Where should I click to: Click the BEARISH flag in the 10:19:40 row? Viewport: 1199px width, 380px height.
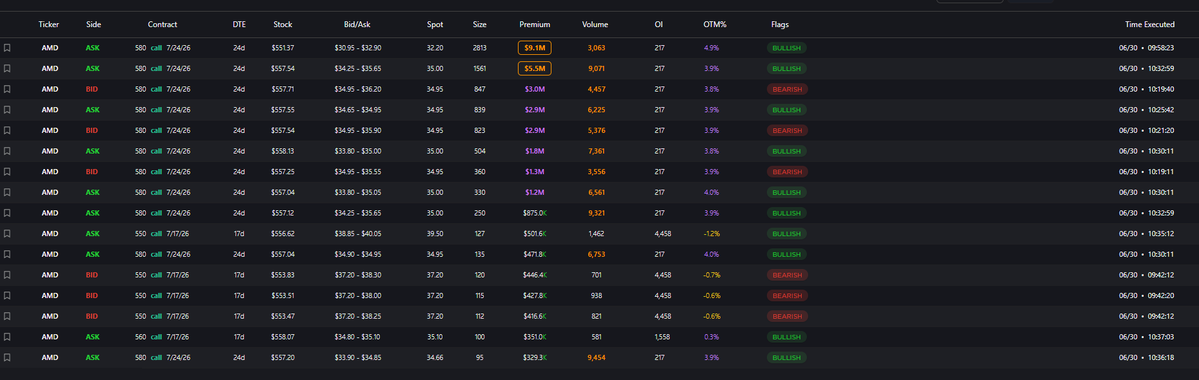click(787, 89)
